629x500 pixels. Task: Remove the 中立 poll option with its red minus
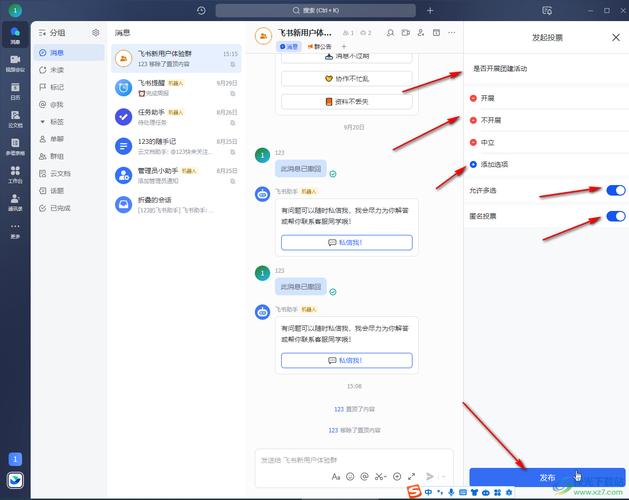pyautogui.click(x=473, y=142)
